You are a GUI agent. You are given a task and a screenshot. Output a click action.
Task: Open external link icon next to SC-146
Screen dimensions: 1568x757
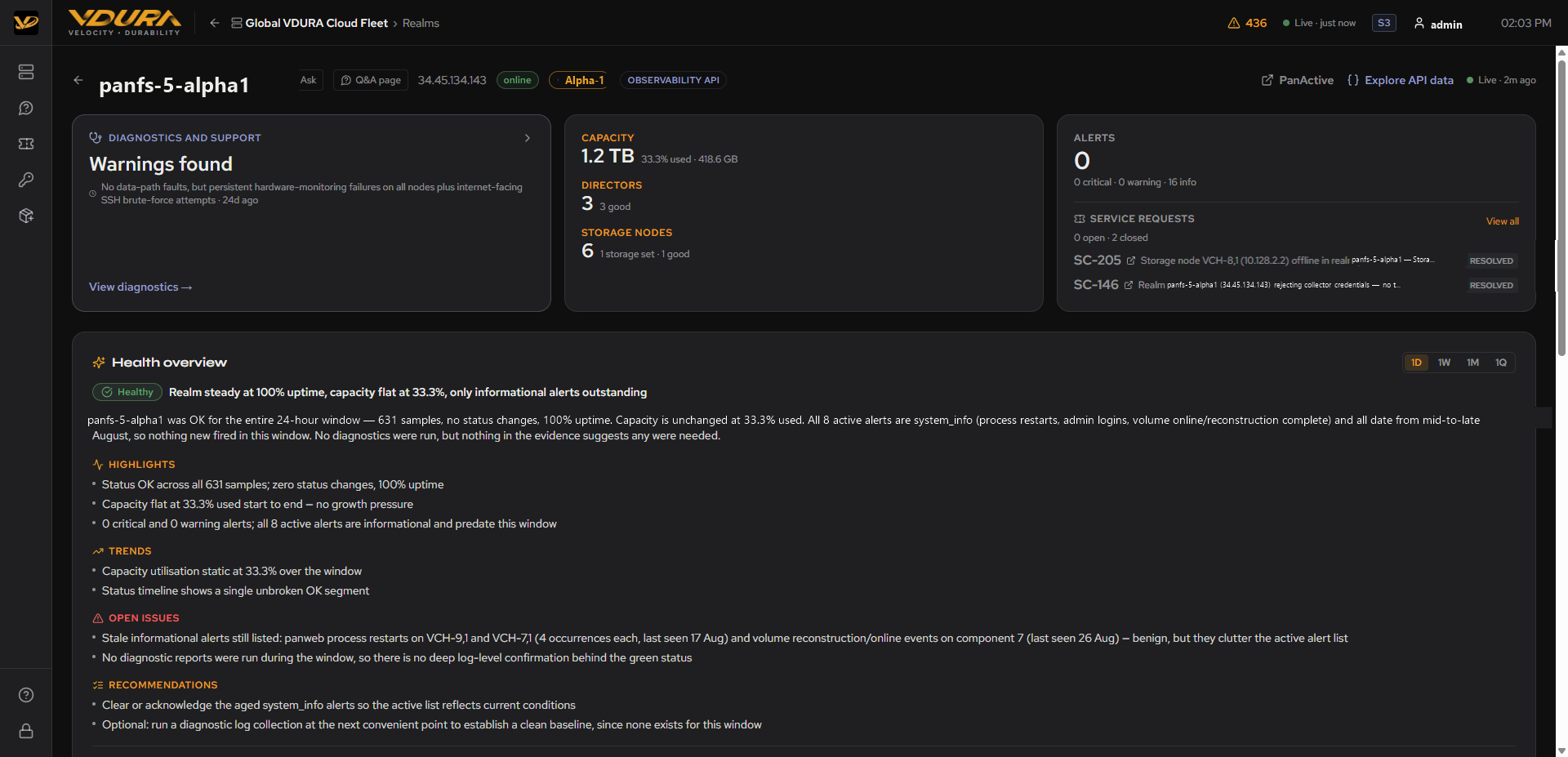(1129, 285)
